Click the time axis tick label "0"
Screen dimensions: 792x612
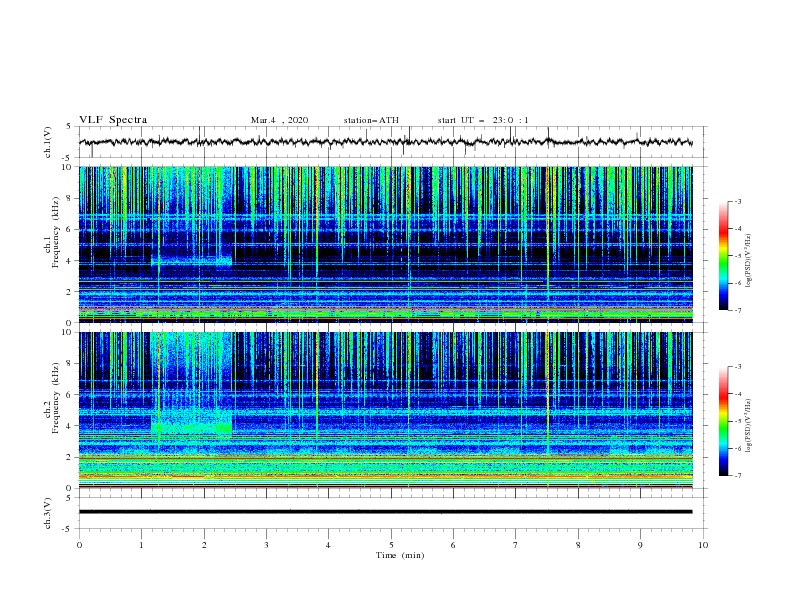tap(79, 545)
